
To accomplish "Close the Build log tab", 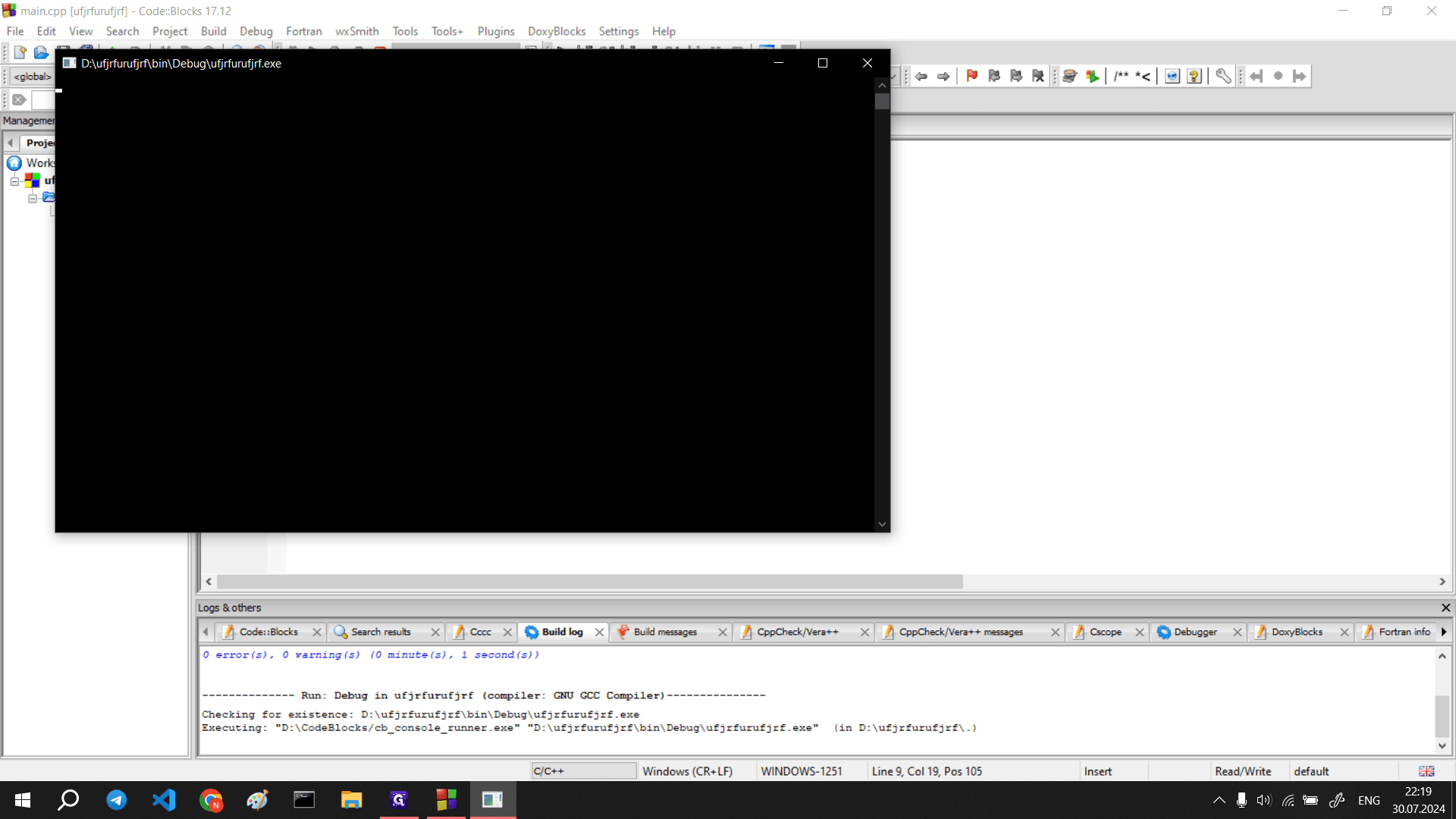I will (599, 632).
